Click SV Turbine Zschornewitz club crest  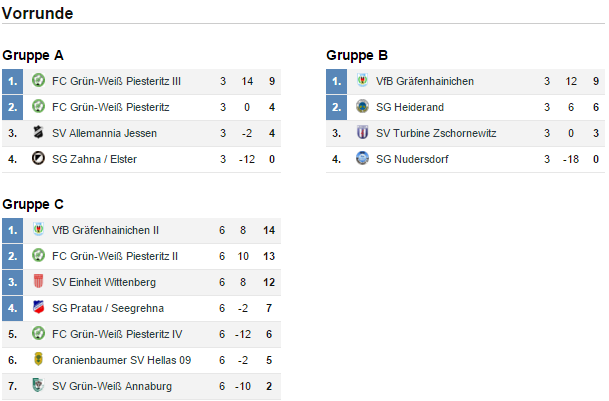point(362,133)
